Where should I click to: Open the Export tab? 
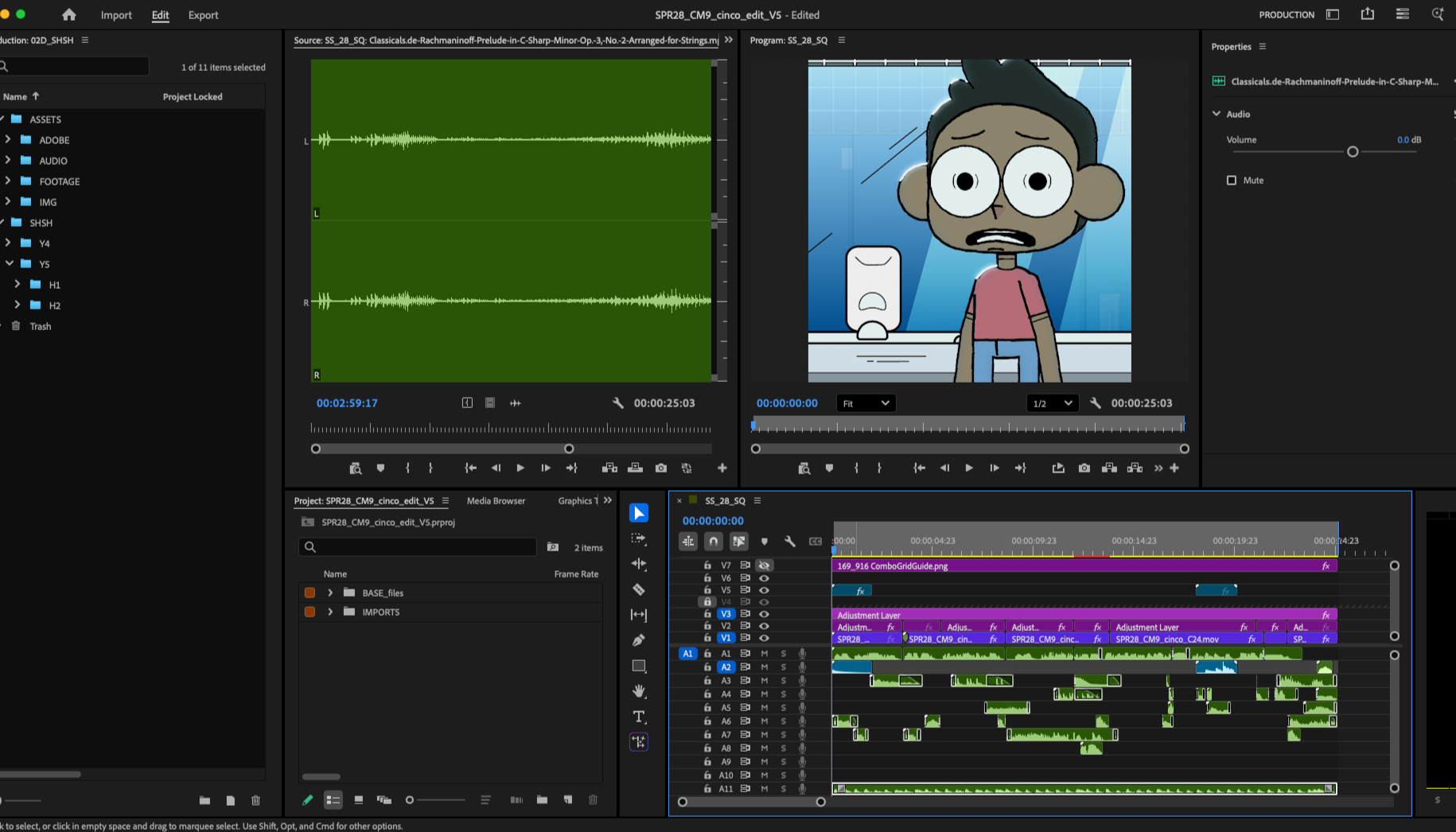click(x=203, y=15)
